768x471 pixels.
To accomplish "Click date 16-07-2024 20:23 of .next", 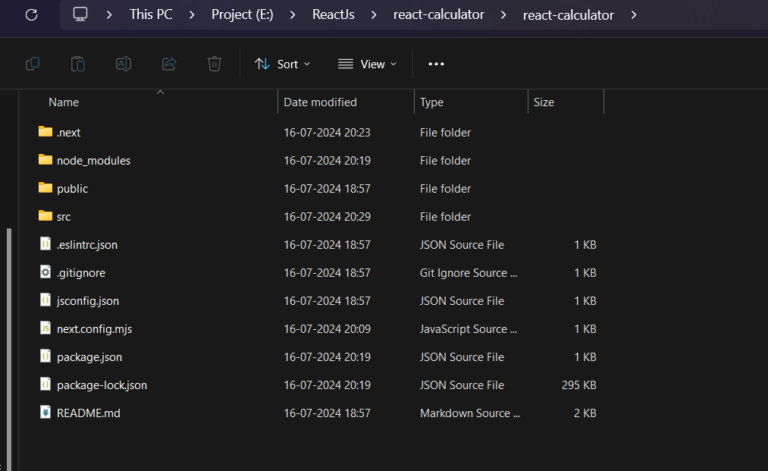I will (327, 133).
